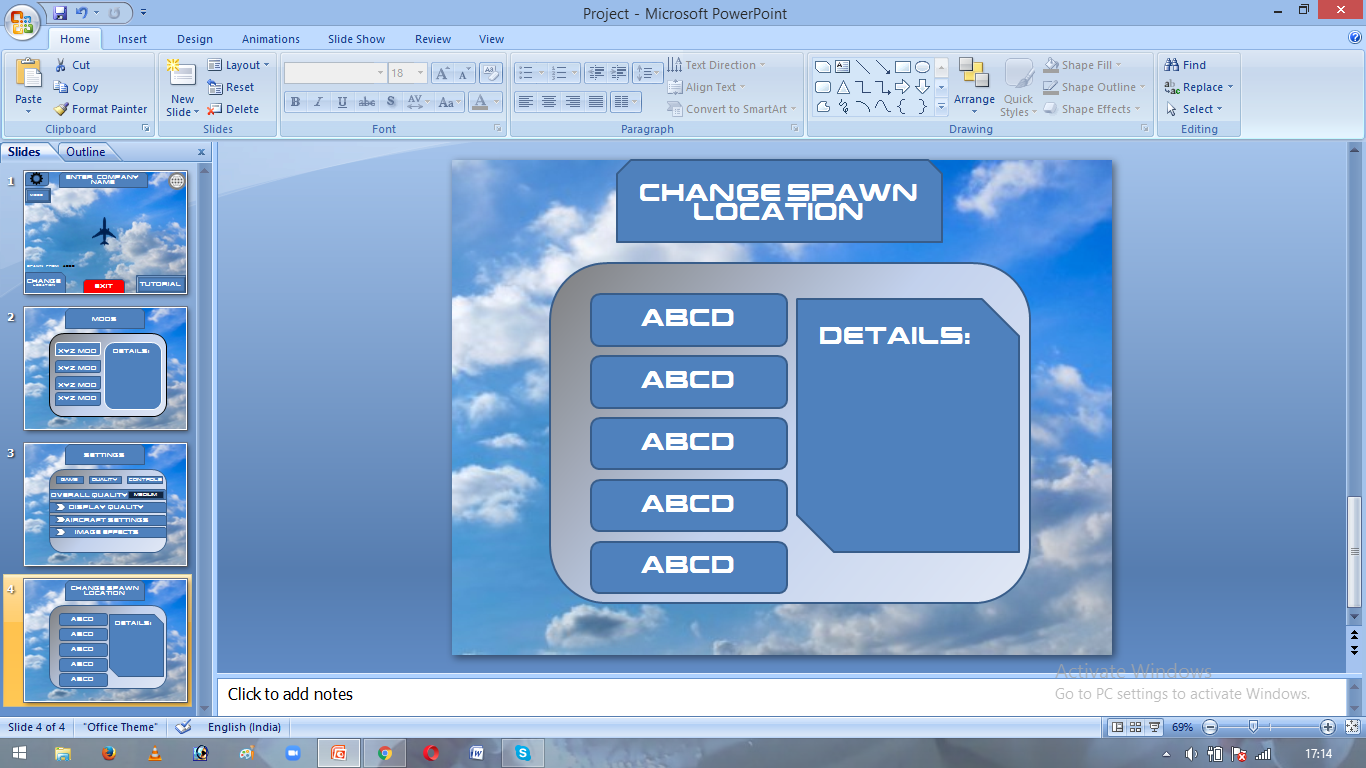
Task: Click the Align Text button
Action: pyautogui.click(x=706, y=87)
